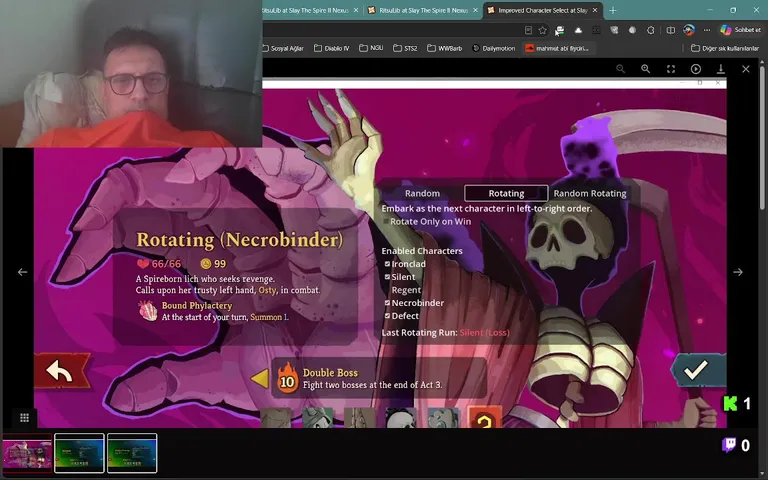Open the Sosyal Ağlar bookmarks folder
Screen dimensions: 768x480
283,48
